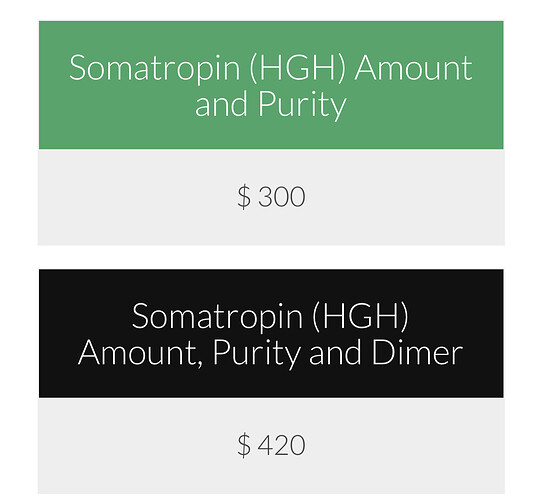Click the black Amount, Purity and Dimer header
The image size is (543, 500).
pyautogui.click(x=271, y=333)
